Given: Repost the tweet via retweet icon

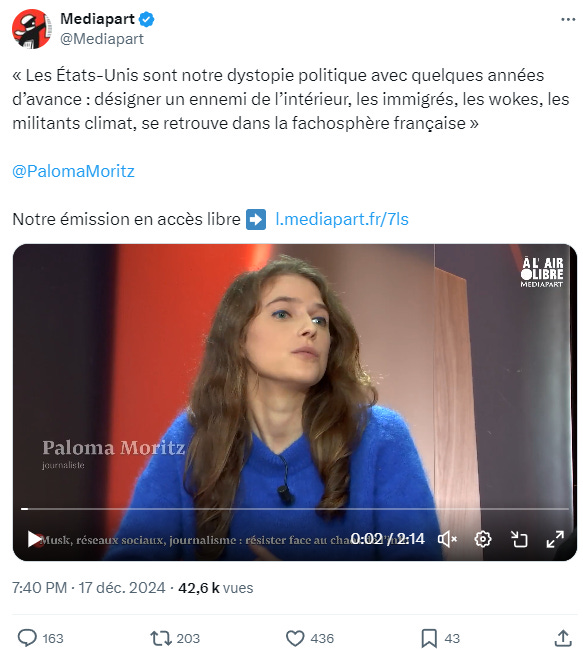Looking at the screenshot, I should click(x=161, y=638).
